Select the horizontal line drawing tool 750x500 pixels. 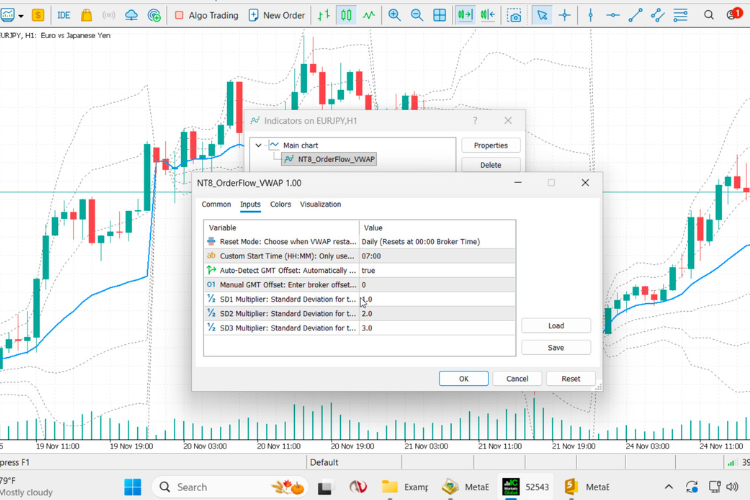coord(613,15)
